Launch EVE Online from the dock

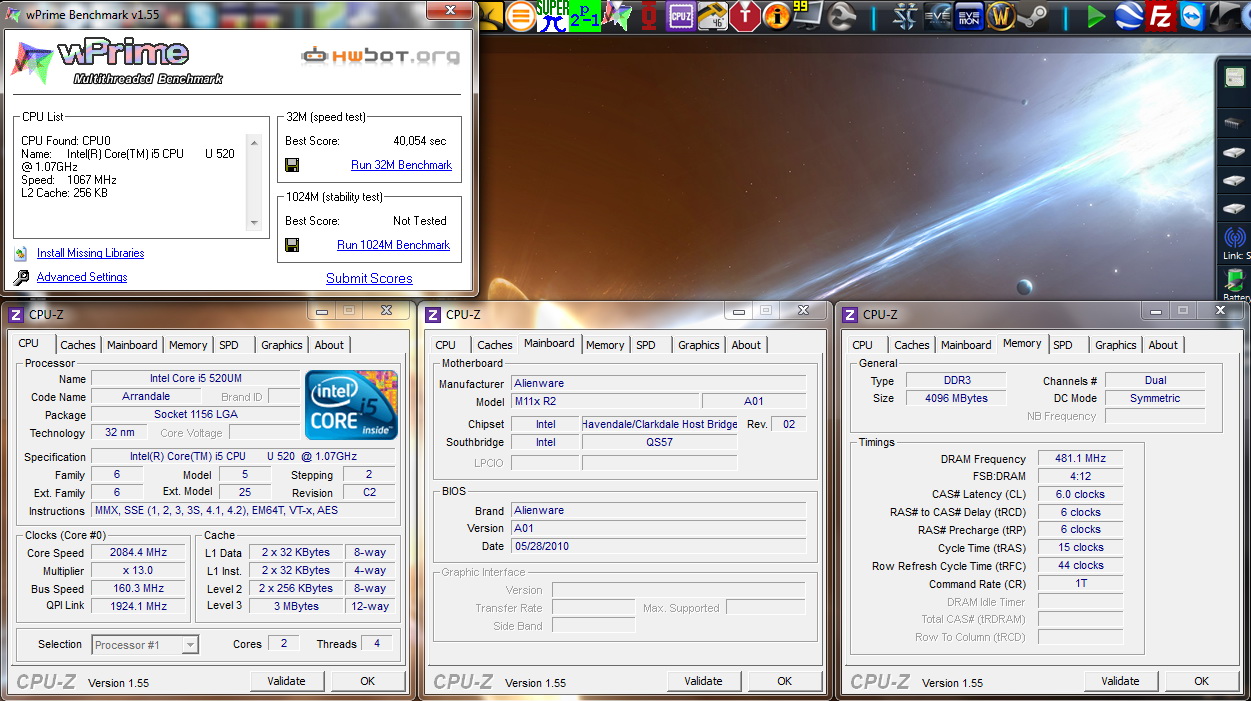point(937,17)
